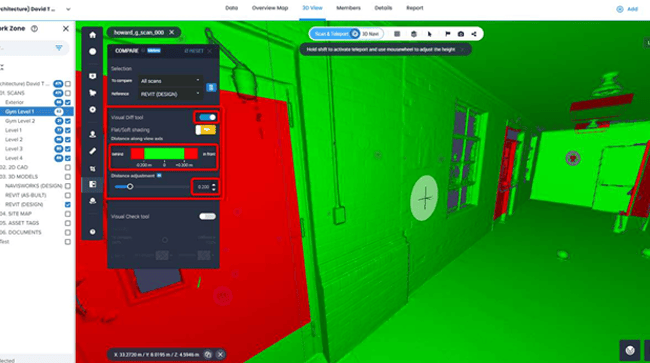Uncheck the Level 3 checkbox
This screenshot has height=363, width=650.
pos(68,149)
